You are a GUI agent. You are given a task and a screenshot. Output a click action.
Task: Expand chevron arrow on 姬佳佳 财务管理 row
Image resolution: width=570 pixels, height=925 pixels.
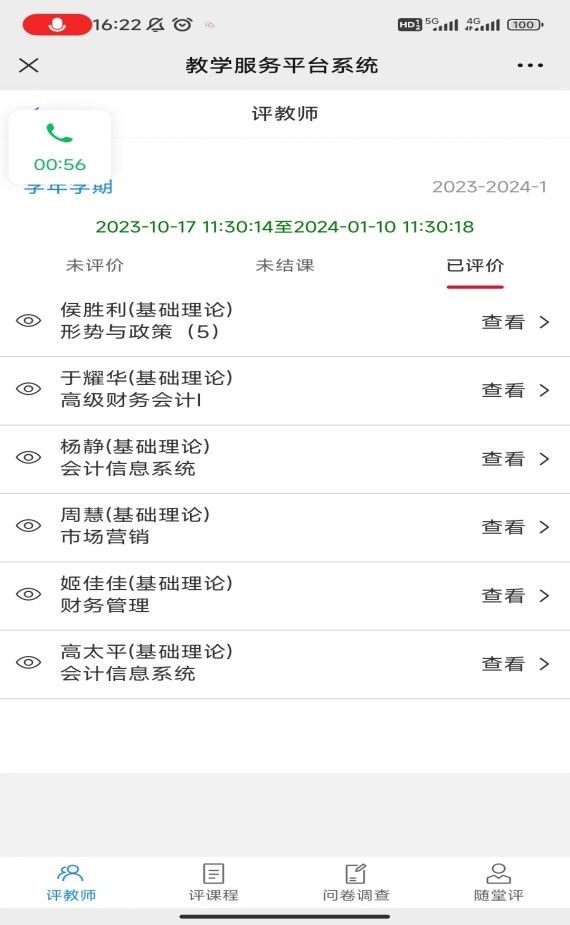point(544,596)
